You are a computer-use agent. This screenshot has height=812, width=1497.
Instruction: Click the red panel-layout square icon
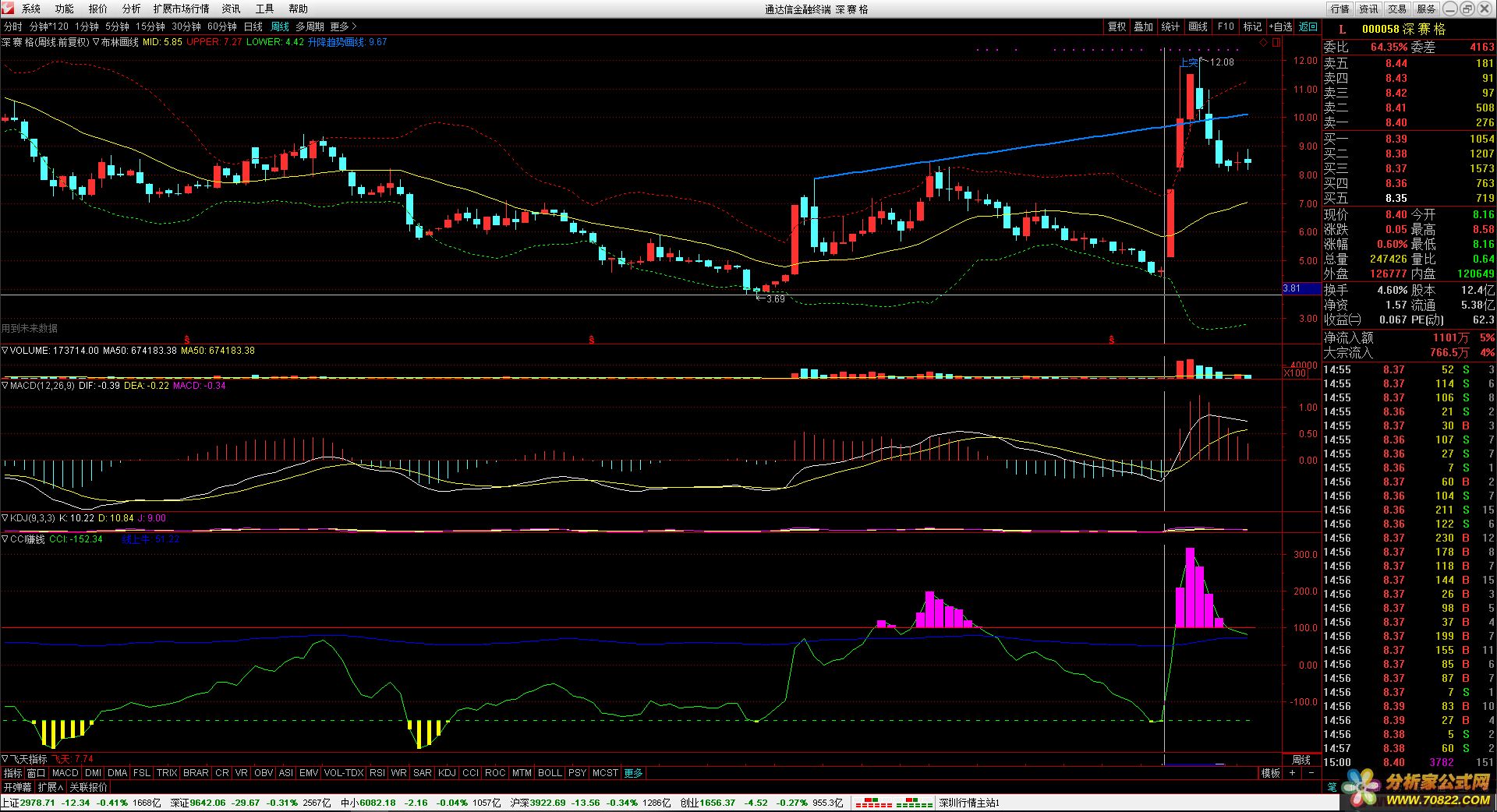point(1276,43)
